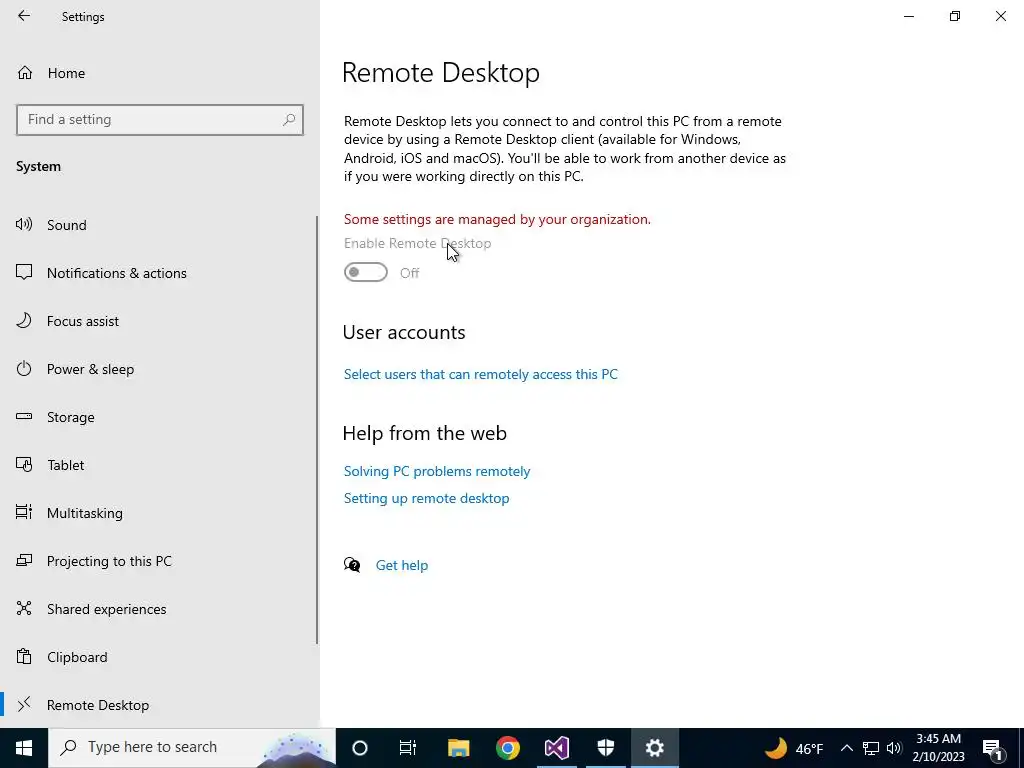This screenshot has width=1024, height=768.
Task: Click the System category label
Action: (x=39, y=166)
